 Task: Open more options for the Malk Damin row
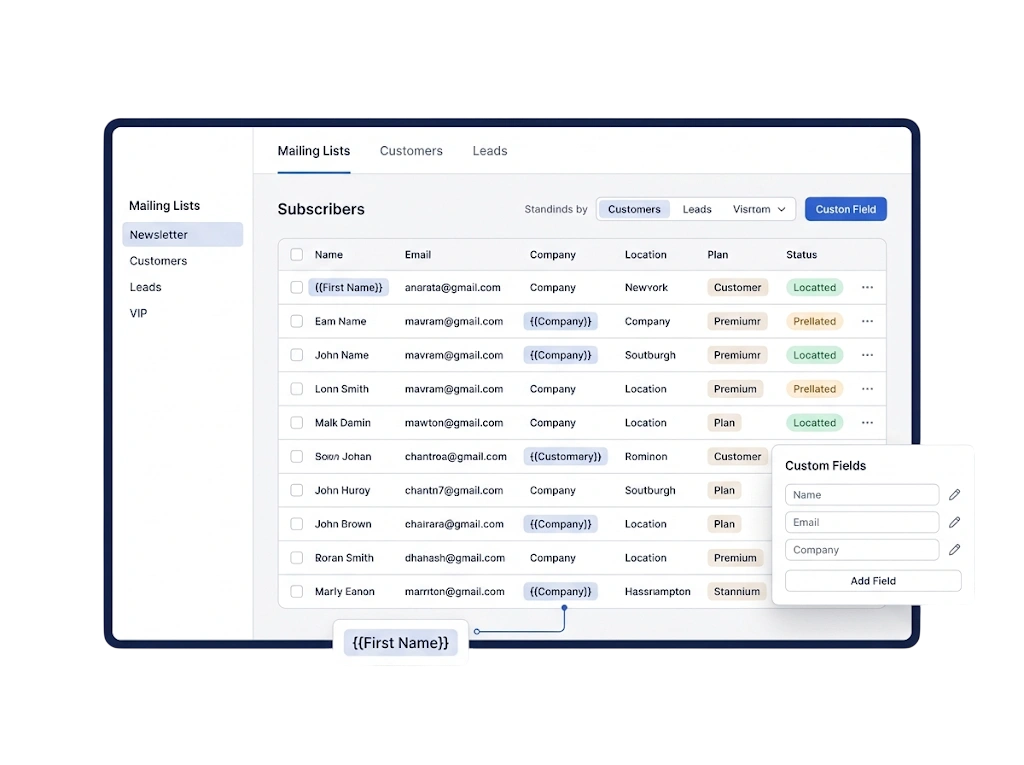[867, 423]
